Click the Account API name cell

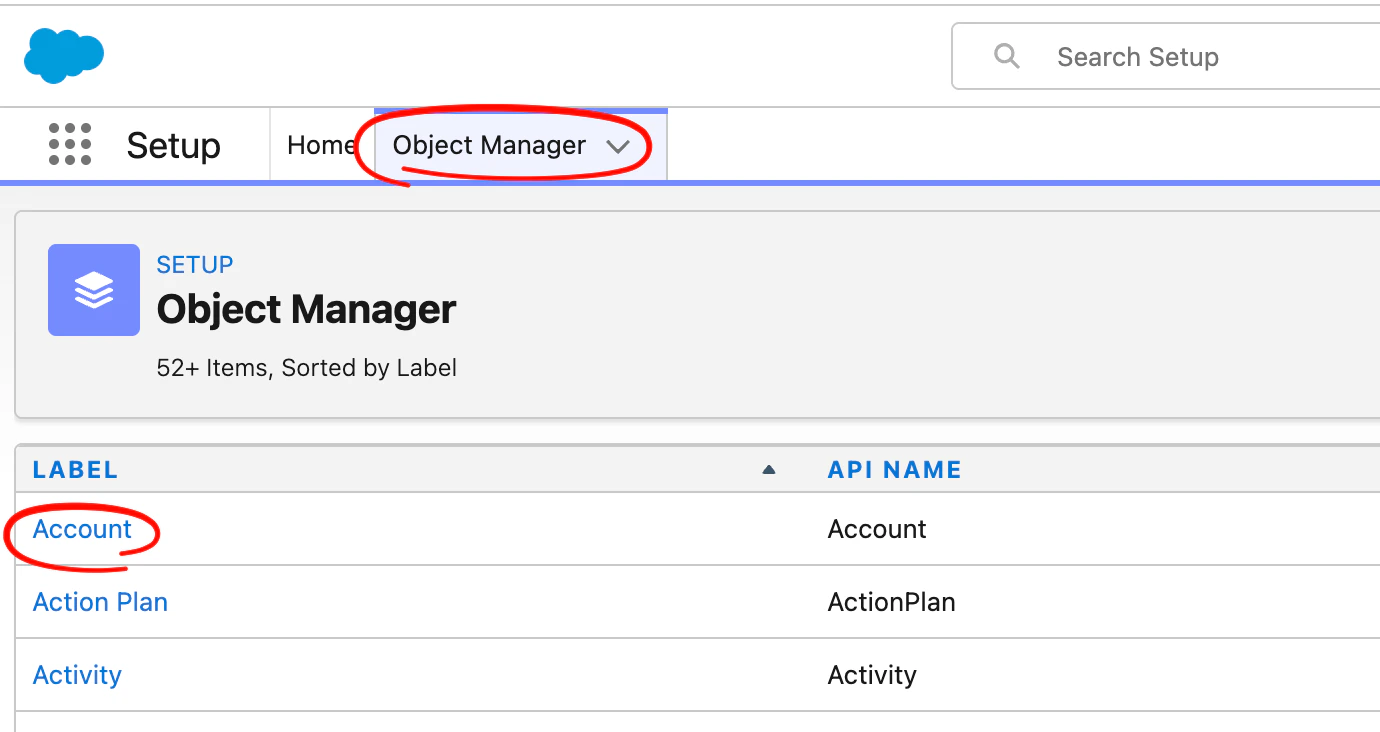(877, 529)
